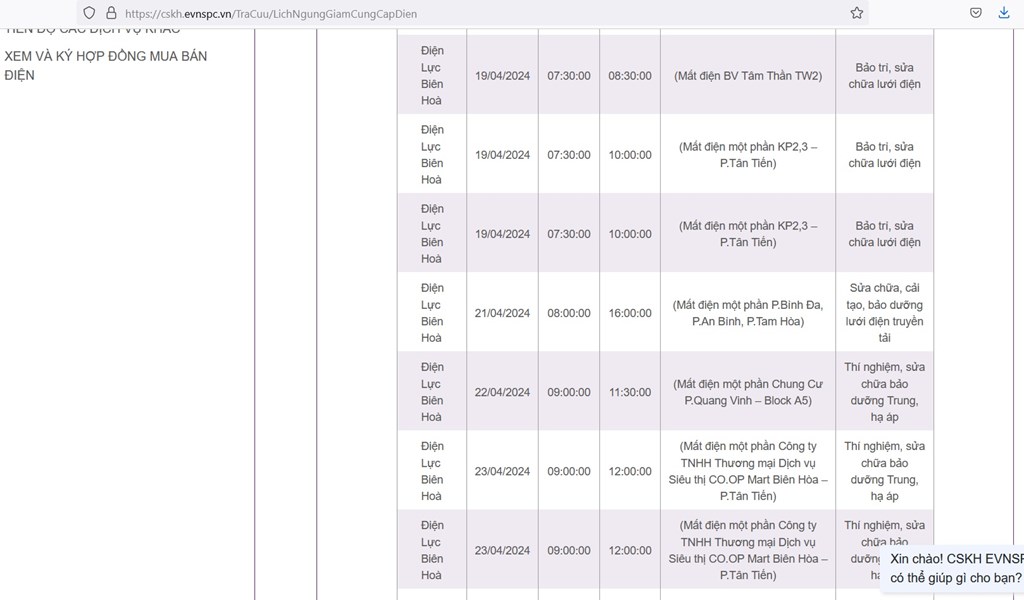Image resolution: width=1024 pixels, height=600 pixels.
Task: Select the 21/04/2024 date cell
Action: click(x=502, y=313)
